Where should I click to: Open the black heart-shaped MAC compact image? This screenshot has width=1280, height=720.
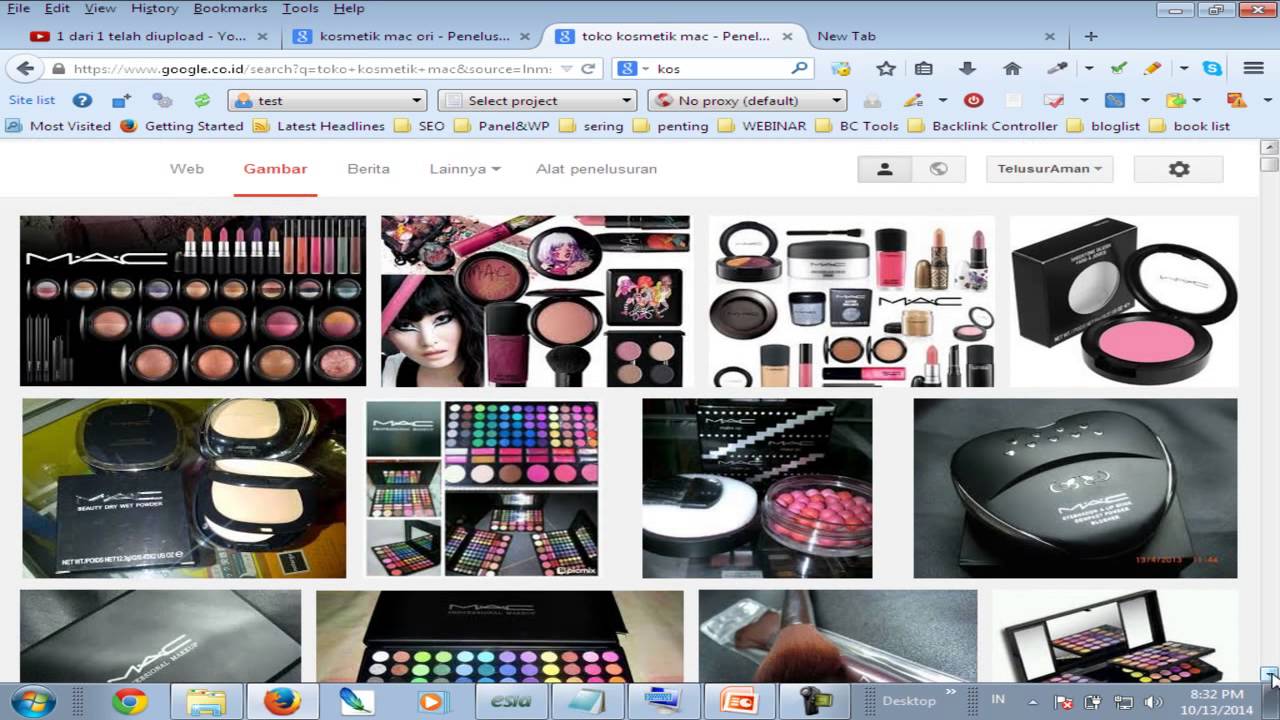tap(1075, 488)
